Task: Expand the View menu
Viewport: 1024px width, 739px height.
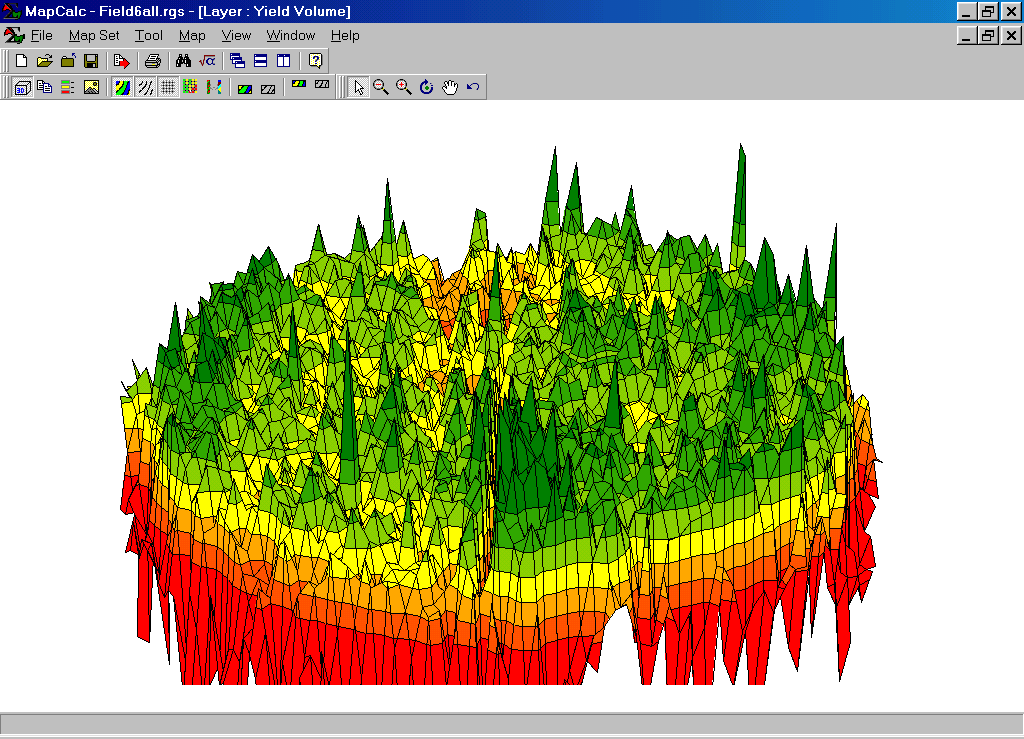Action: click(236, 35)
